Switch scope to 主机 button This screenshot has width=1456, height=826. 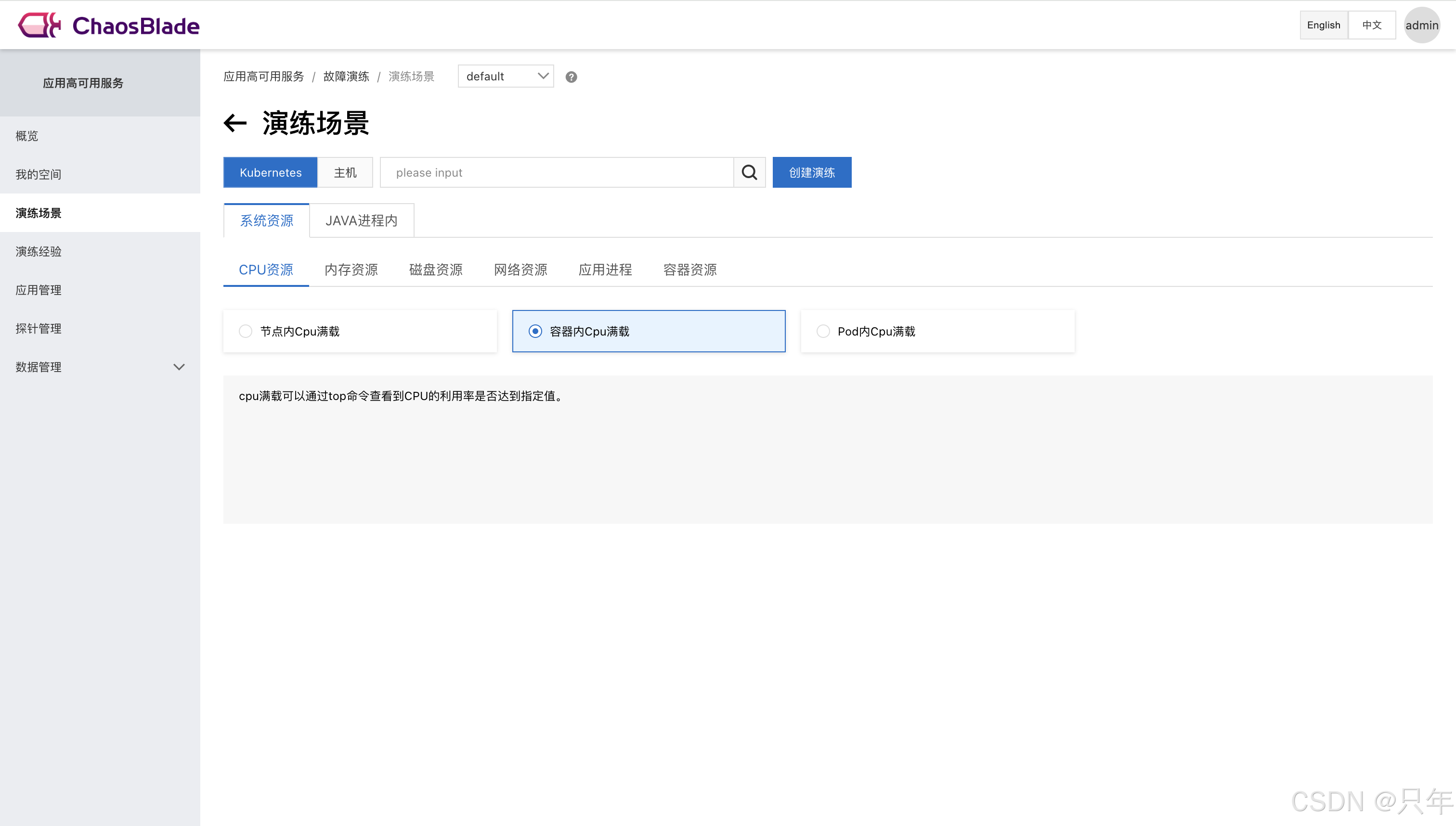345,172
